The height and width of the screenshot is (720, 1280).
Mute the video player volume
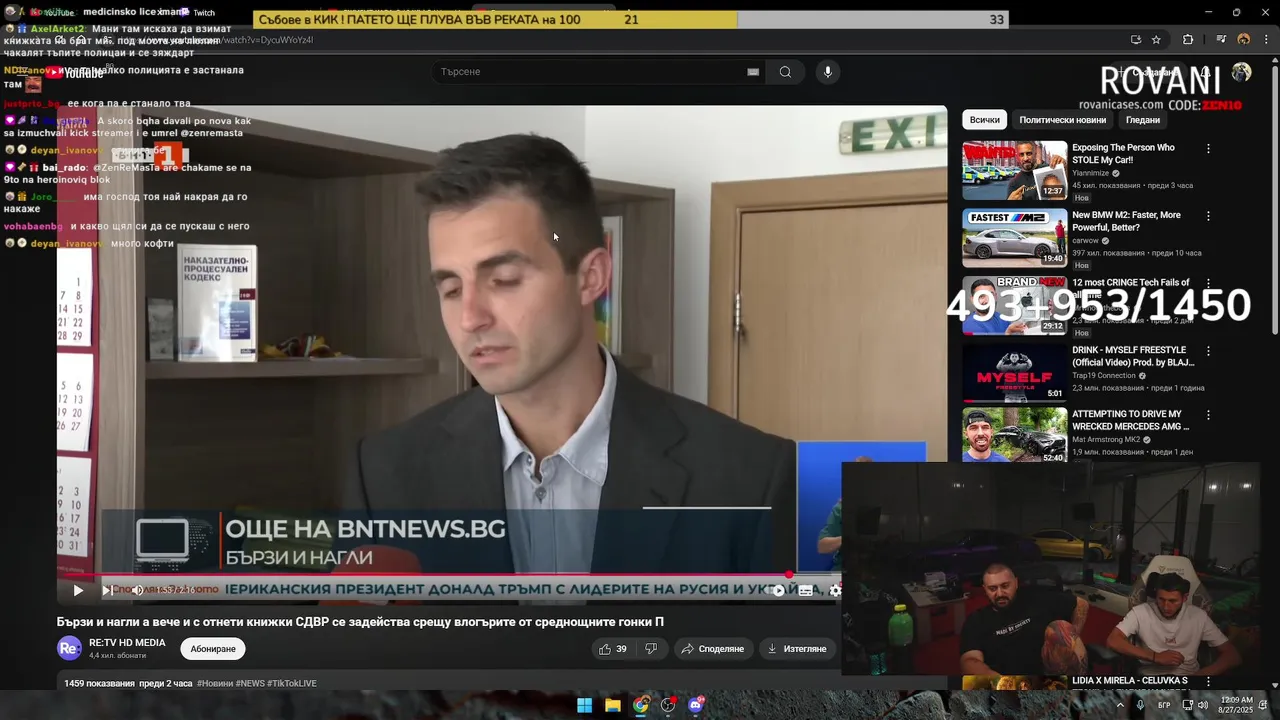point(137,590)
